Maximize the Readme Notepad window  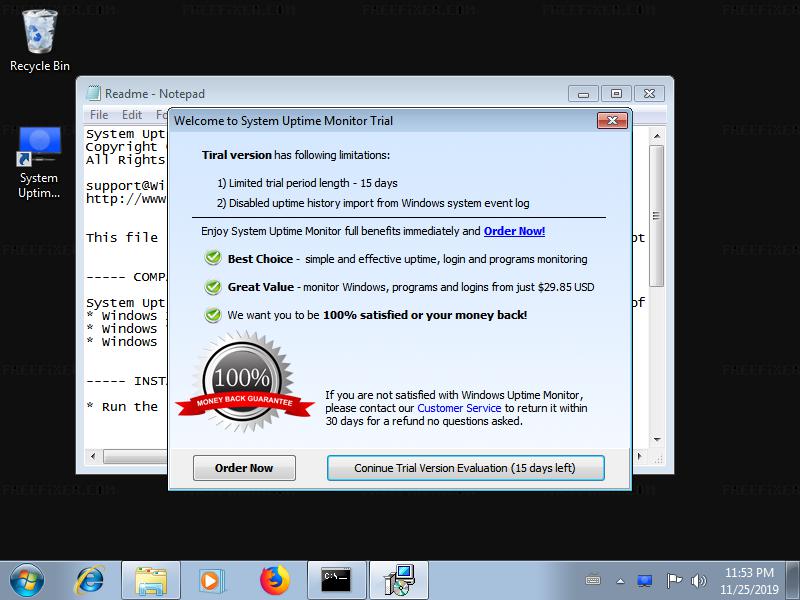pyautogui.click(x=616, y=94)
